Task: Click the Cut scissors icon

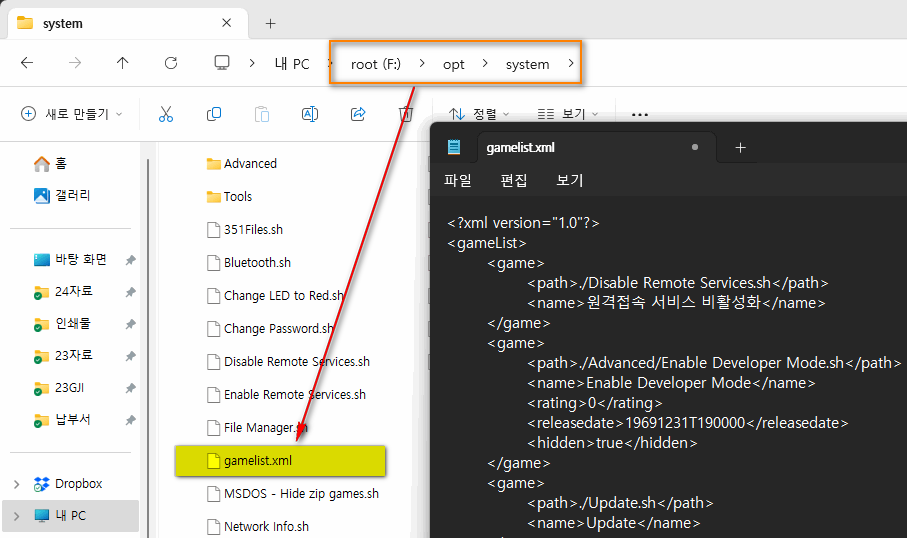Action: pyautogui.click(x=166, y=114)
